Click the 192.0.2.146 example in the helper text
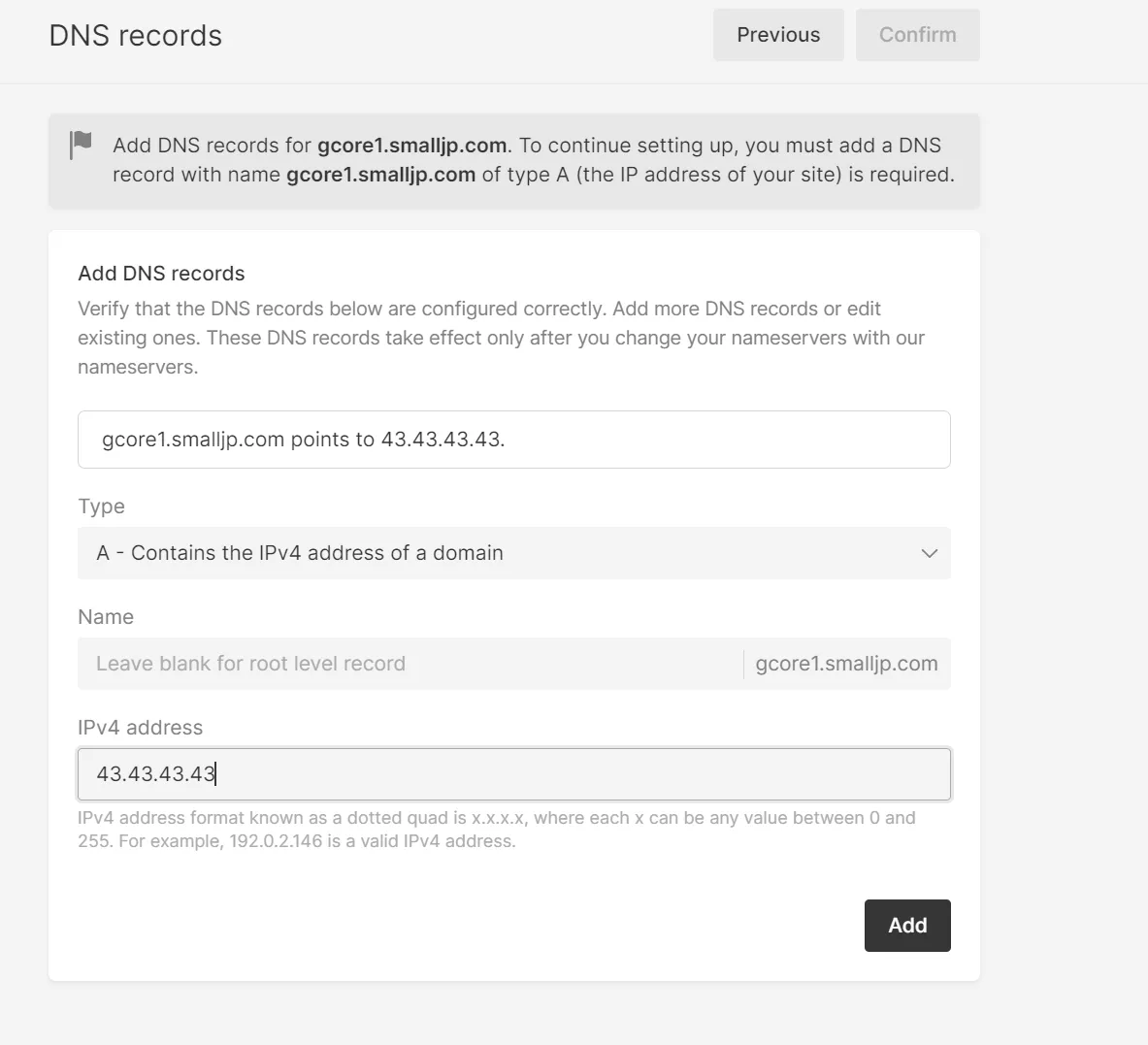 coord(276,841)
